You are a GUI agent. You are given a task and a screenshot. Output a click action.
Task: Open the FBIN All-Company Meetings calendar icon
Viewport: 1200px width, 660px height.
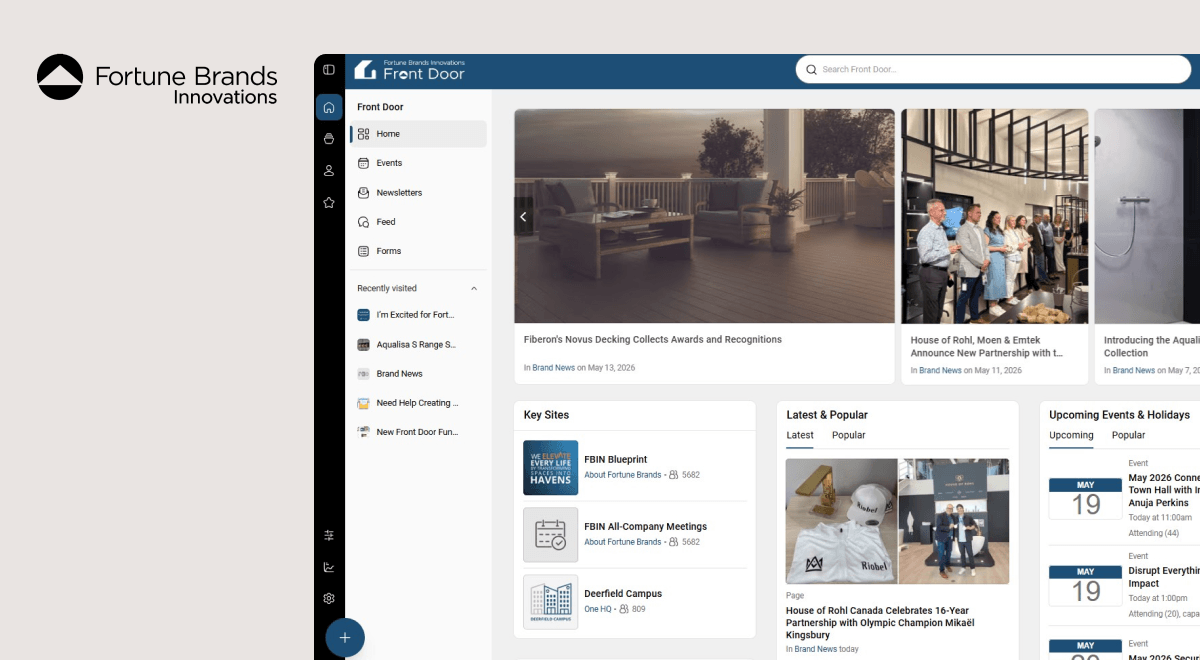click(550, 535)
